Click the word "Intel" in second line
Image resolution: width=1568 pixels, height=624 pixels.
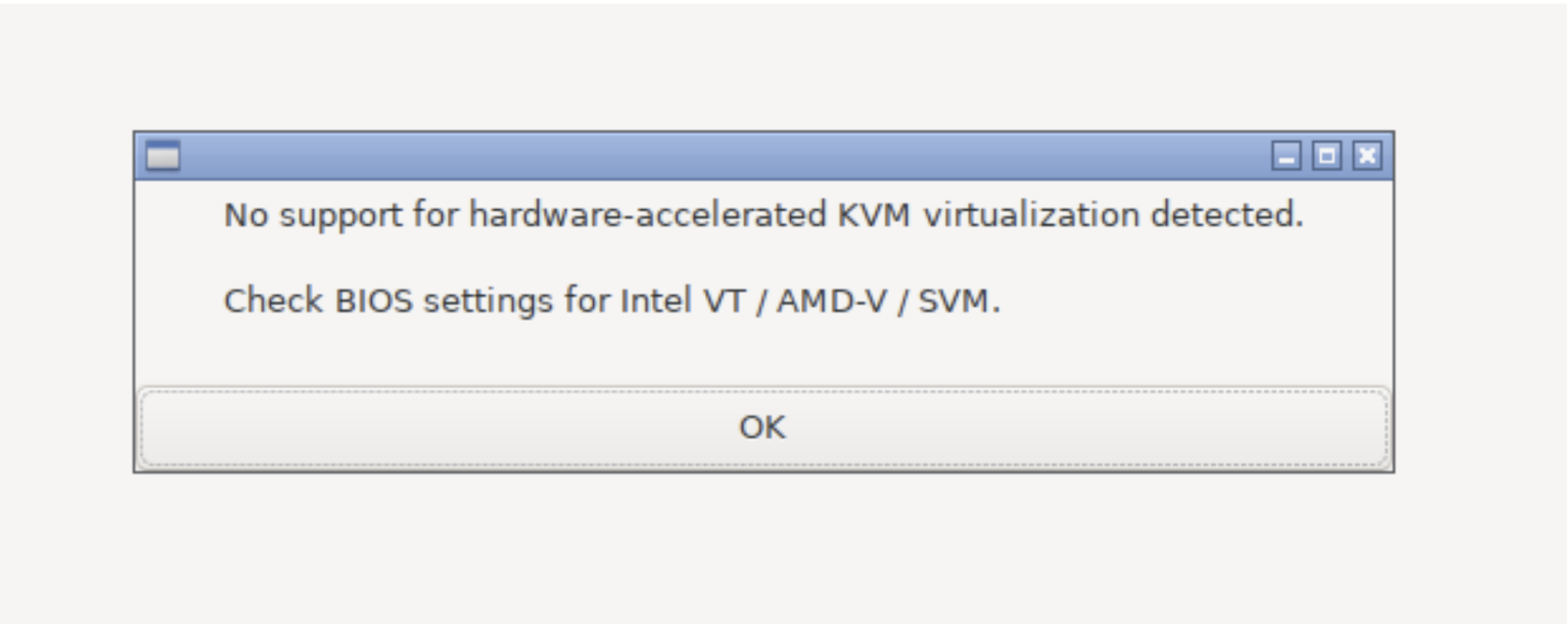click(x=655, y=301)
